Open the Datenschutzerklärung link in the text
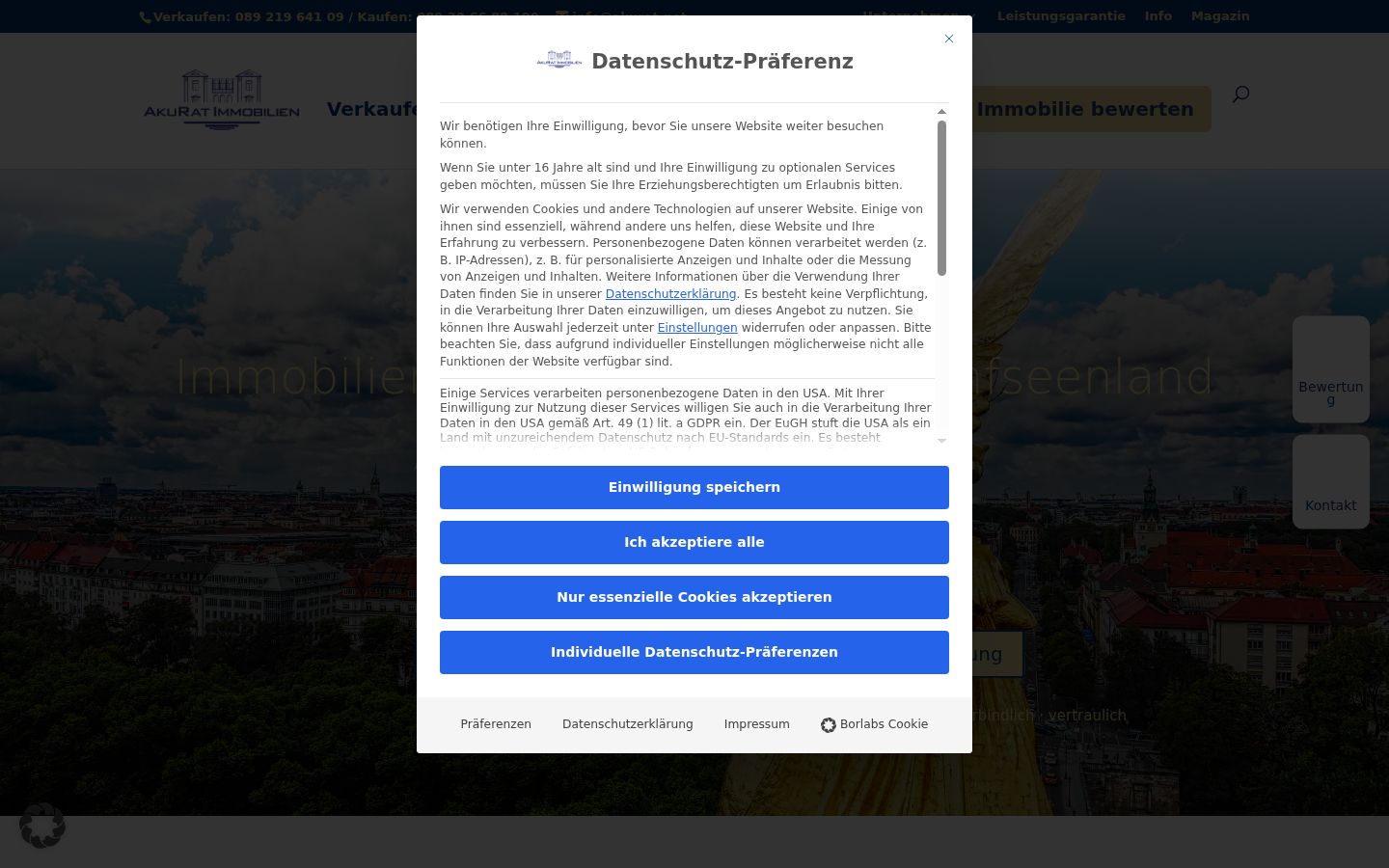 click(x=670, y=294)
